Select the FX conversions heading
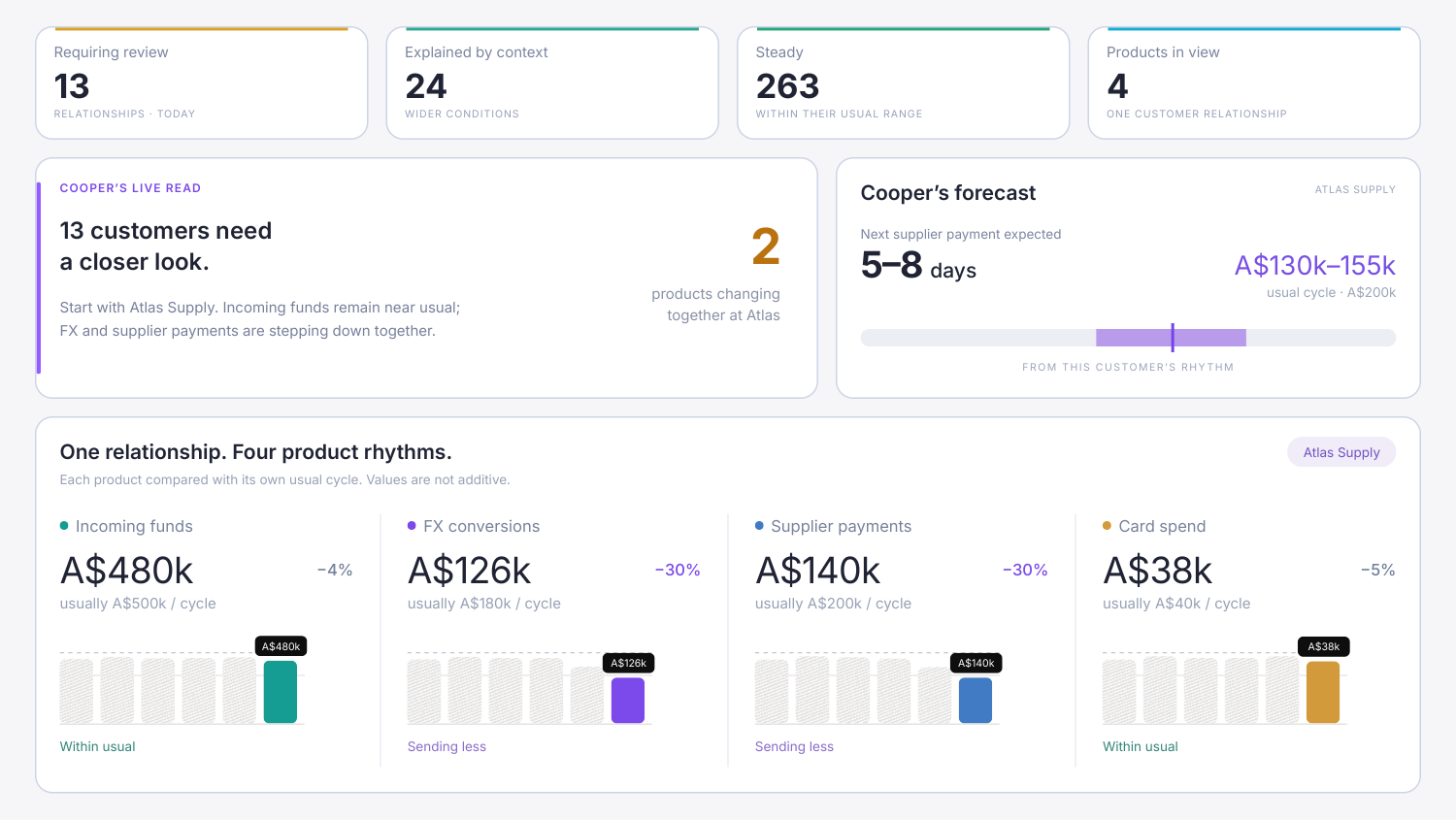Image resolution: width=1456 pixels, height=820 pixels. coord(481,526)
